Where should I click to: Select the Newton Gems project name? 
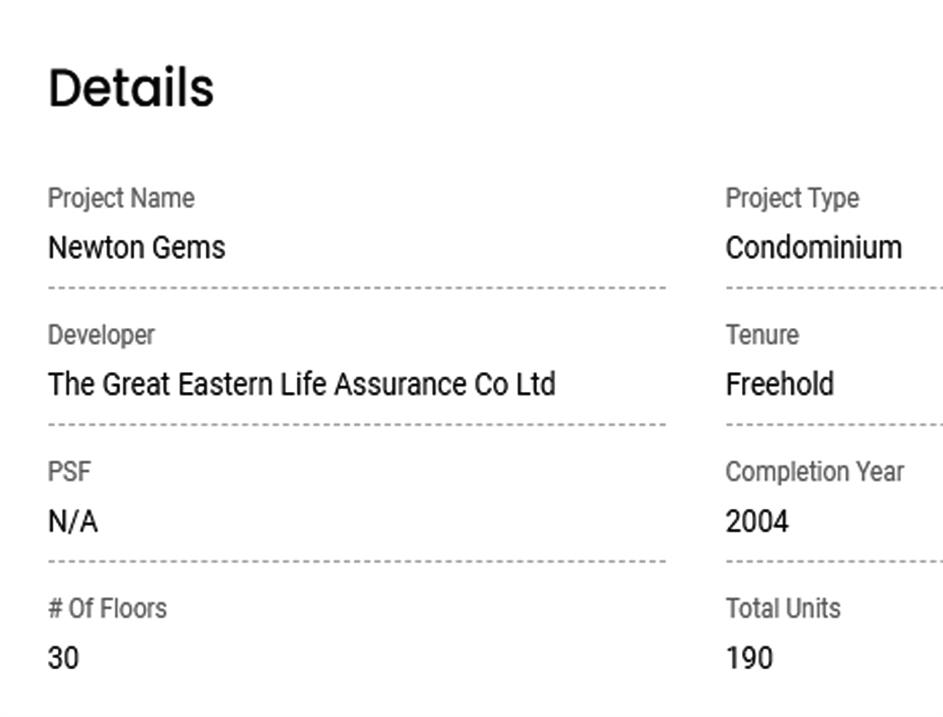click(x=137, y=247)
